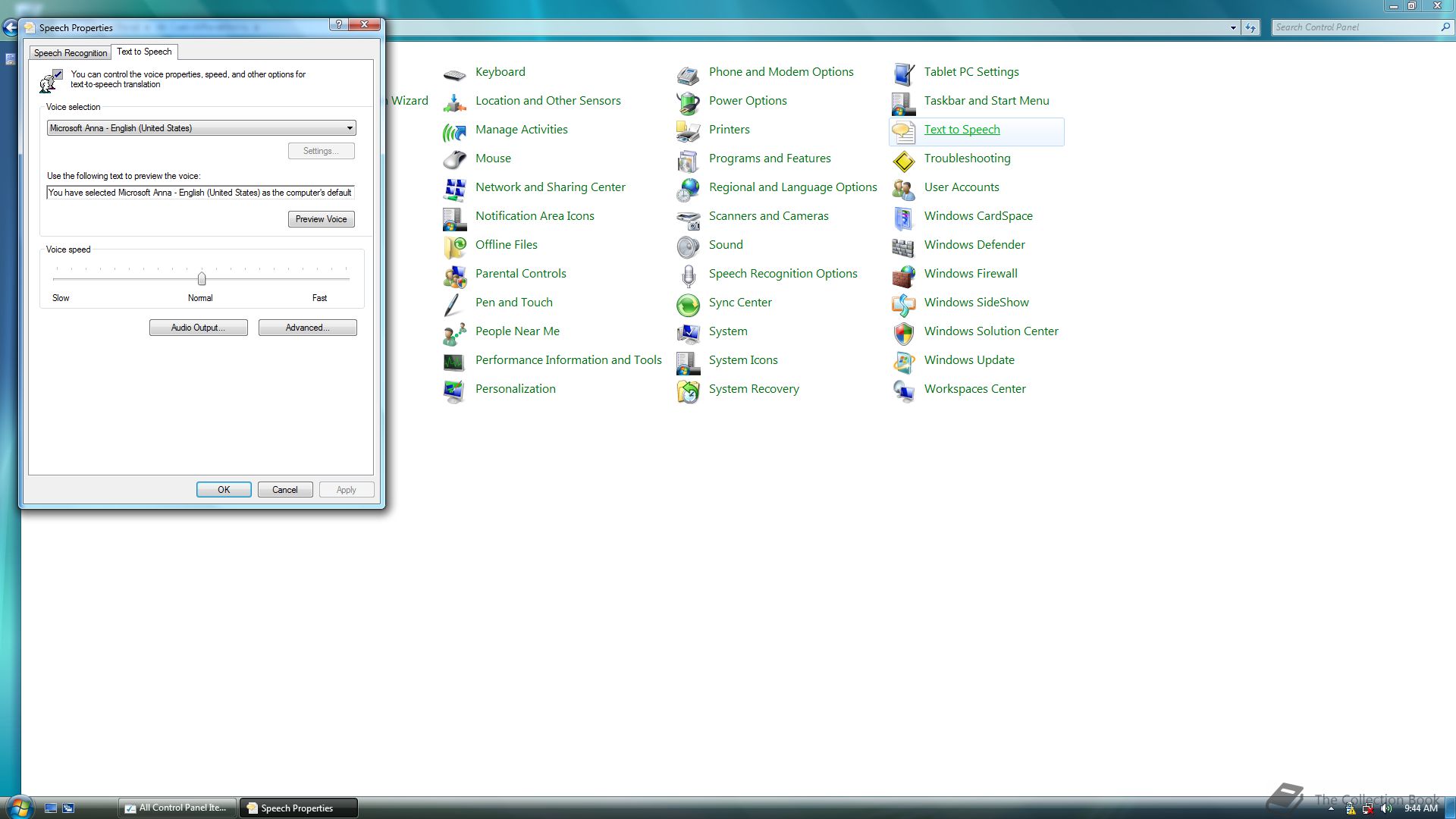Open the Regional and Language Options icon
1456x819 pixels.
coord(688,189)
